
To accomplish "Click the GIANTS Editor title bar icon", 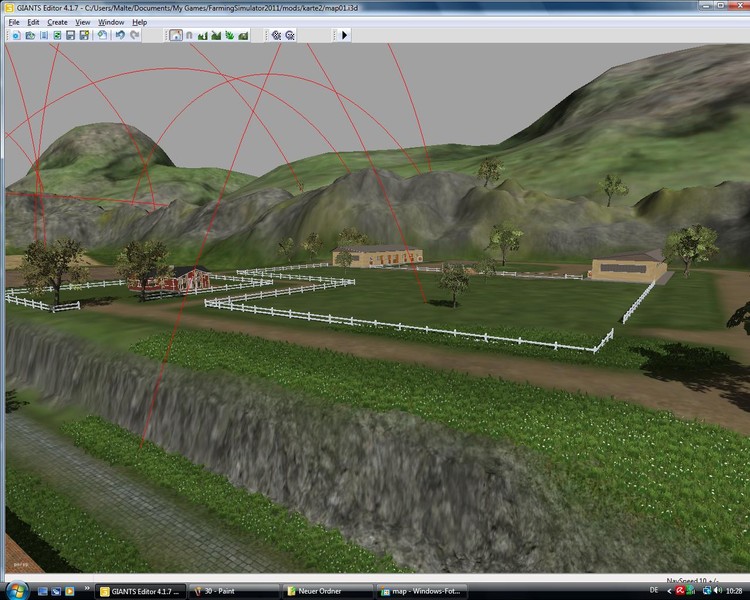I will [10, 8].
